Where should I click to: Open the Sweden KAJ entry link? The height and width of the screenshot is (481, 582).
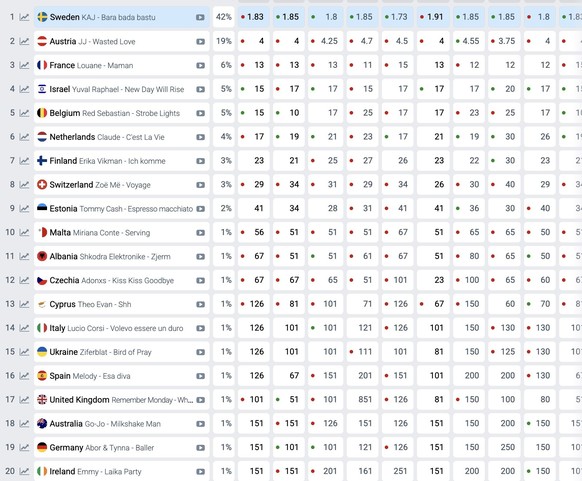click(x=102, y=17)
